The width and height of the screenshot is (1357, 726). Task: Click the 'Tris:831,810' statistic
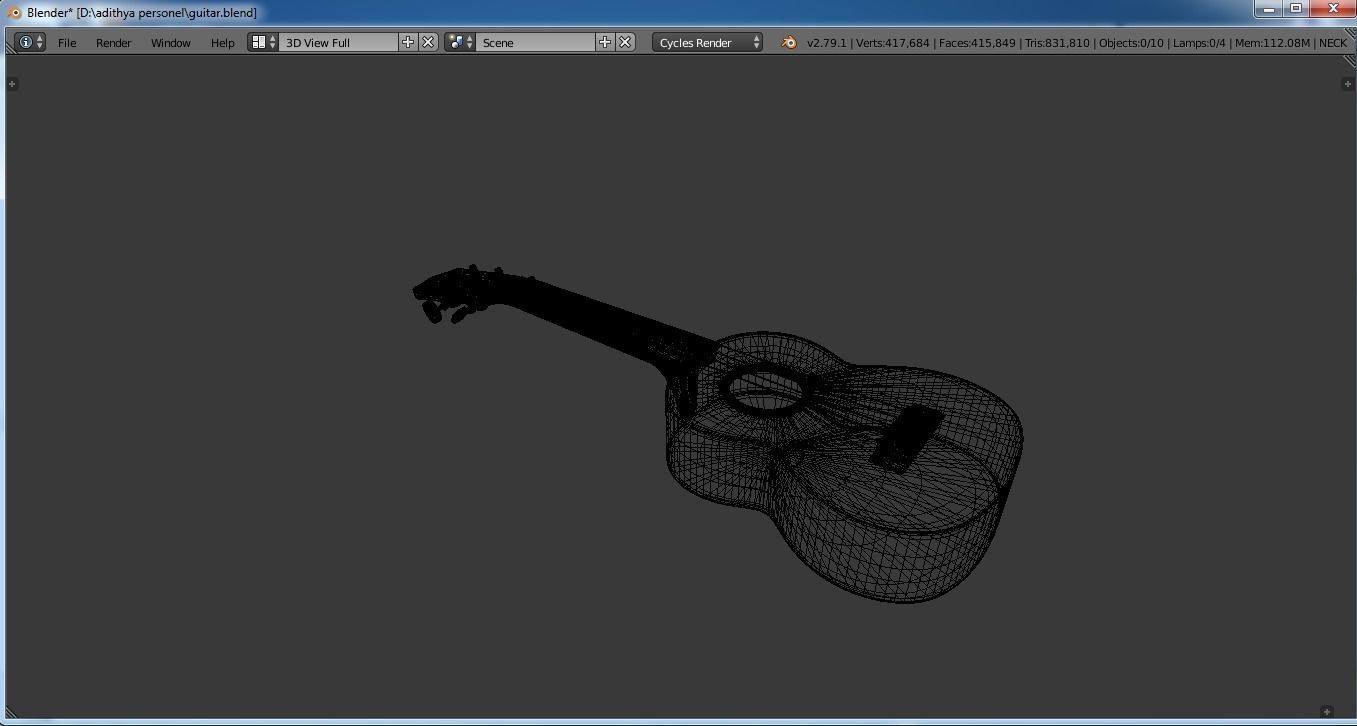1057,43
